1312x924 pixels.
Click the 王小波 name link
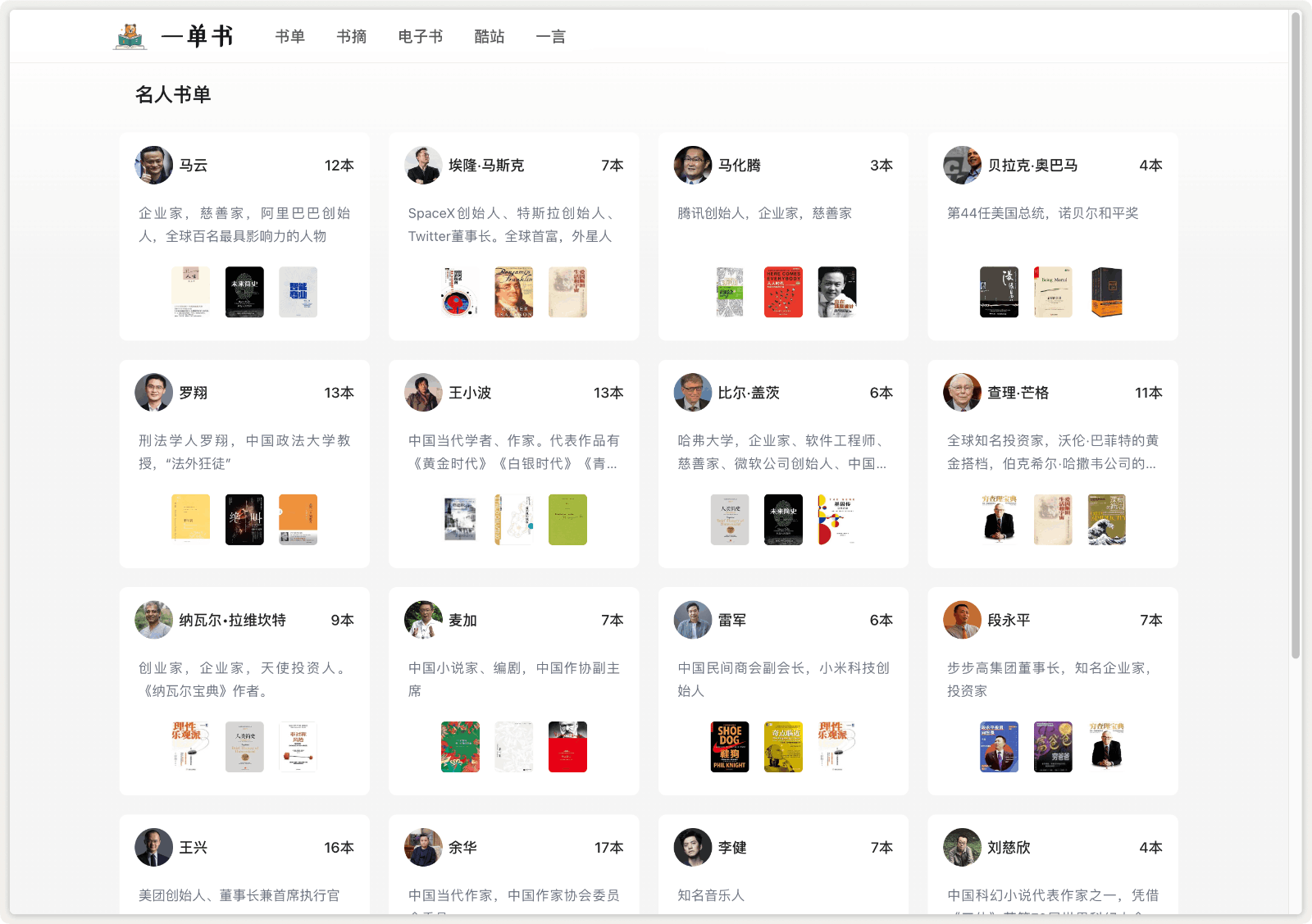(470, 393)
